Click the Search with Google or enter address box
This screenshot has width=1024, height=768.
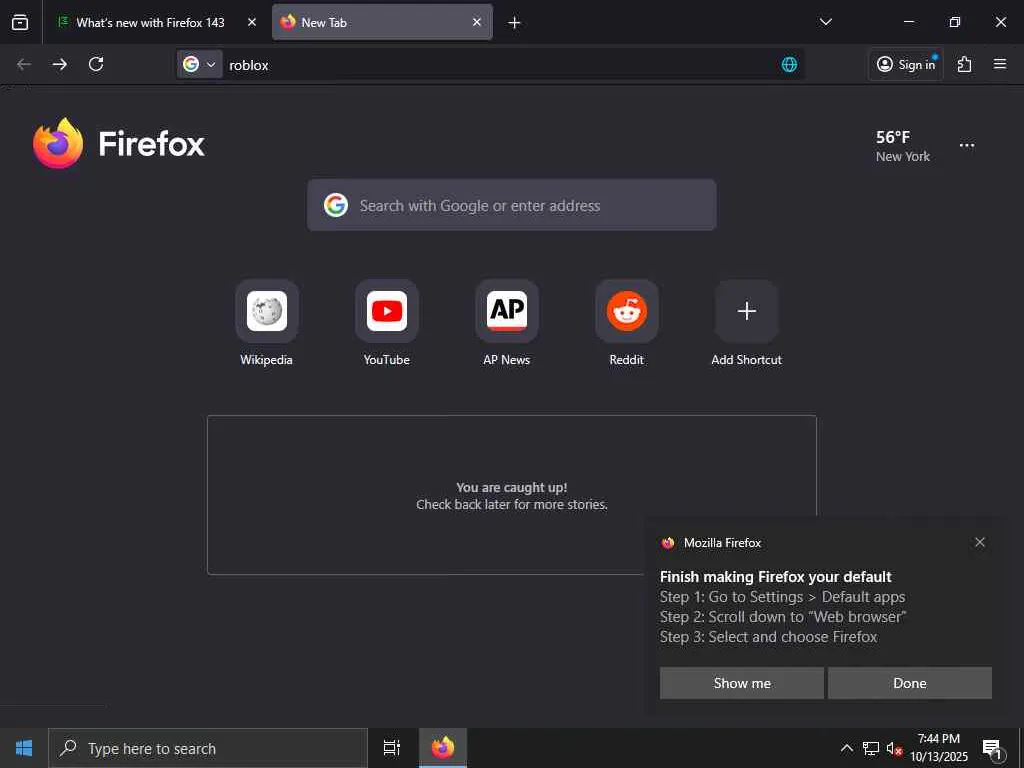click(x=511, y=205)
